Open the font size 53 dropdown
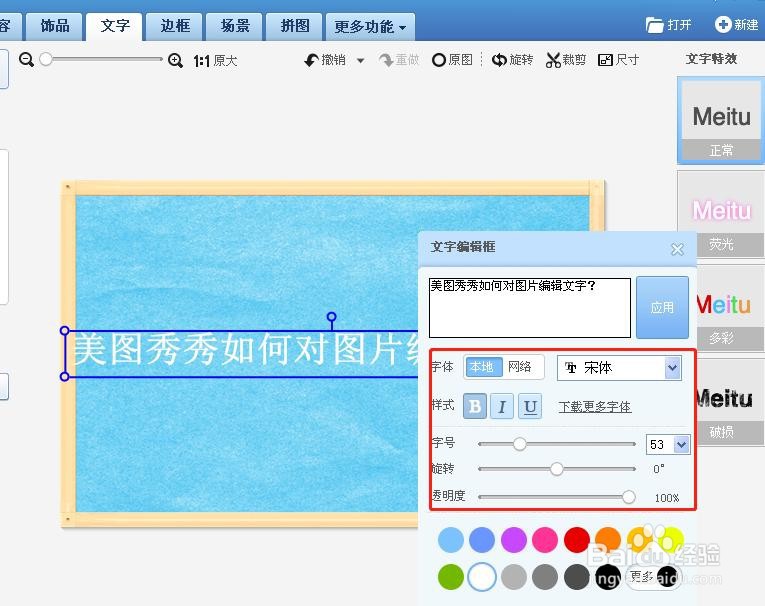Image resolution: width=765 pixels, height=606 pixels. pyautogui.click(x=682, y=444)
